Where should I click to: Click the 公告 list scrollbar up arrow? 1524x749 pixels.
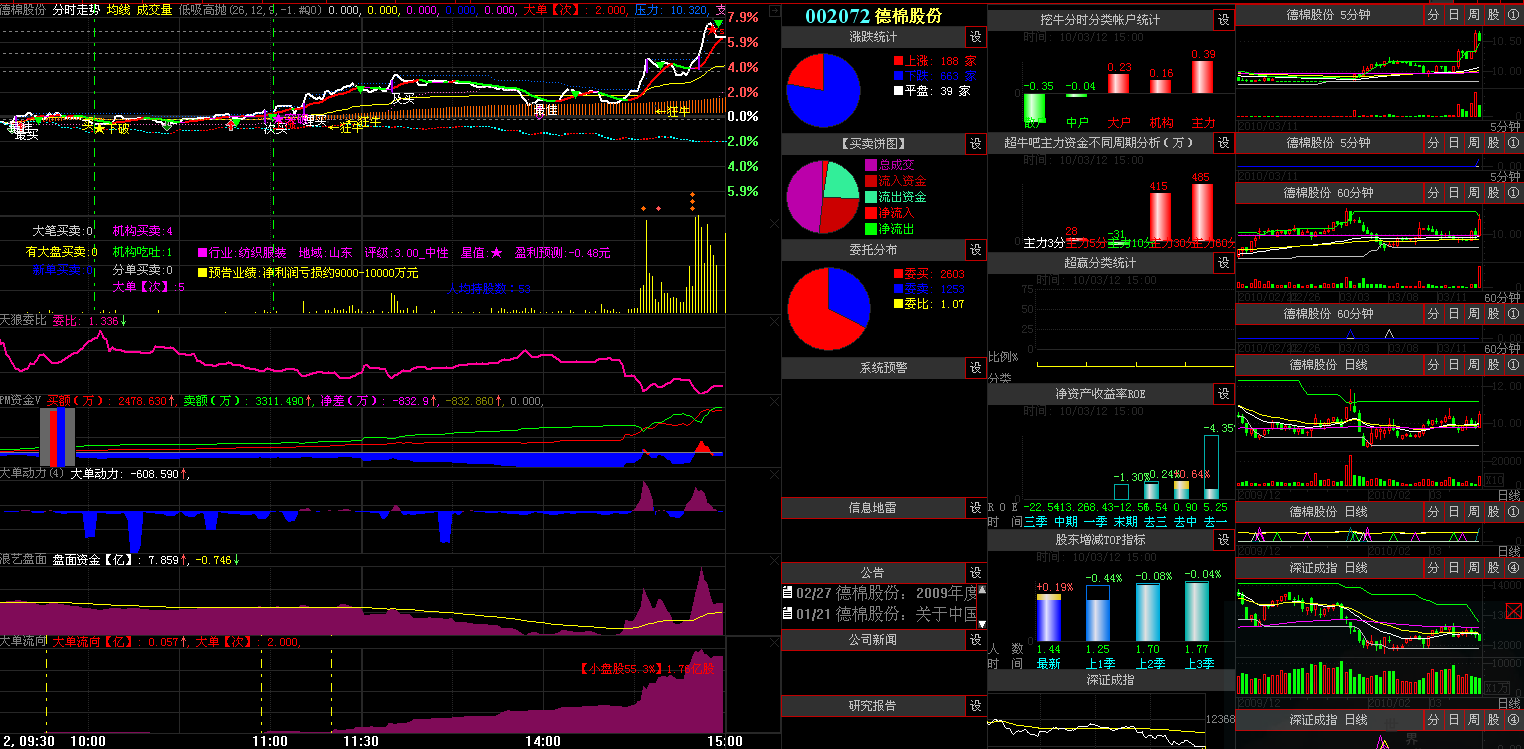pyautogui.click(x=981, y=590)
